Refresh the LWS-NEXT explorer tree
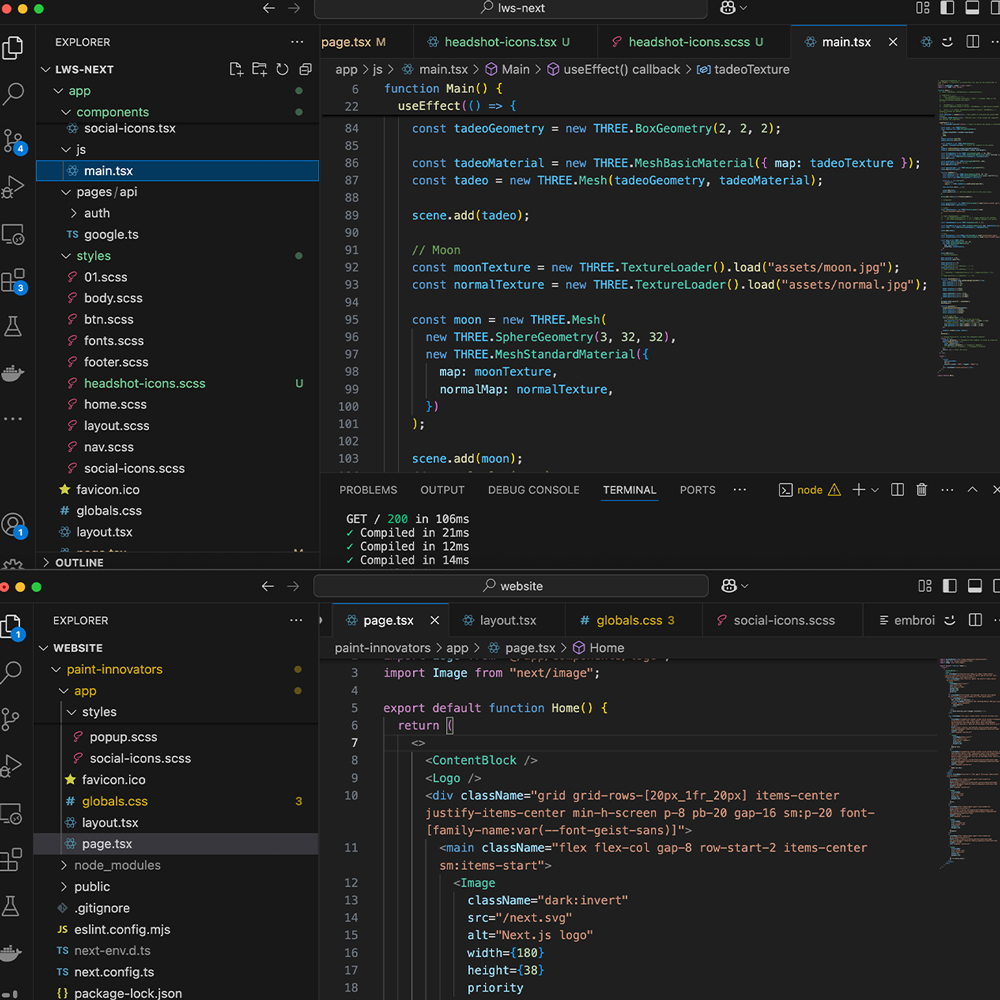1000x1000 pixels. [282, 69]
